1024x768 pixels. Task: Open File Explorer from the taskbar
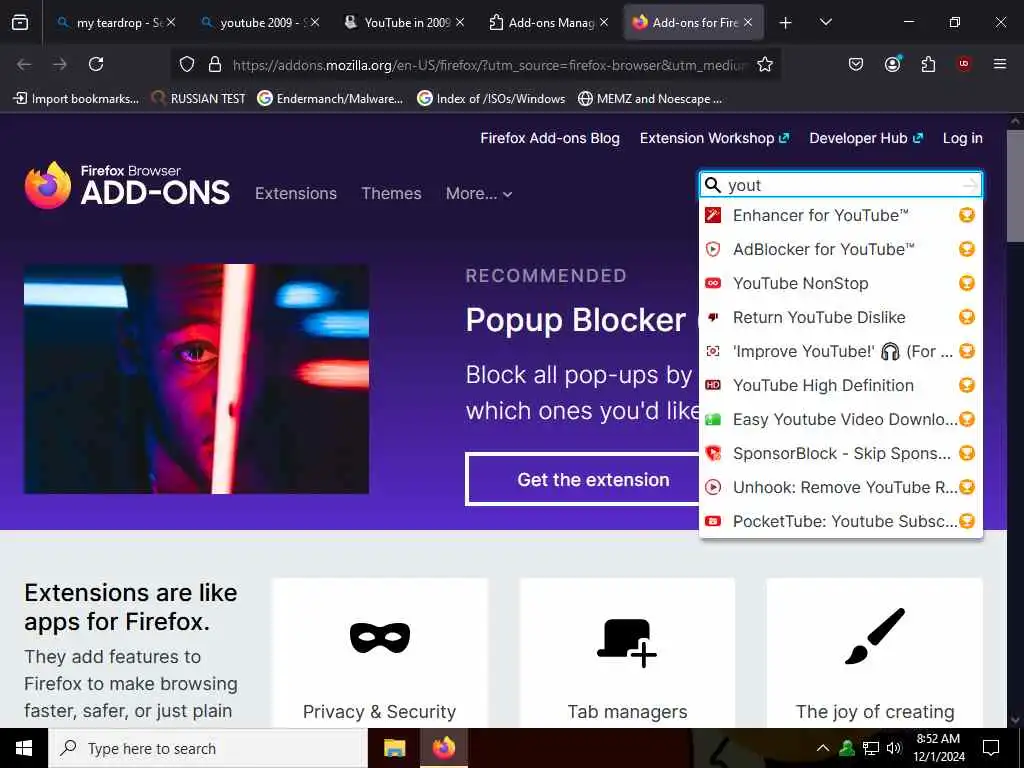pos(394,748)
